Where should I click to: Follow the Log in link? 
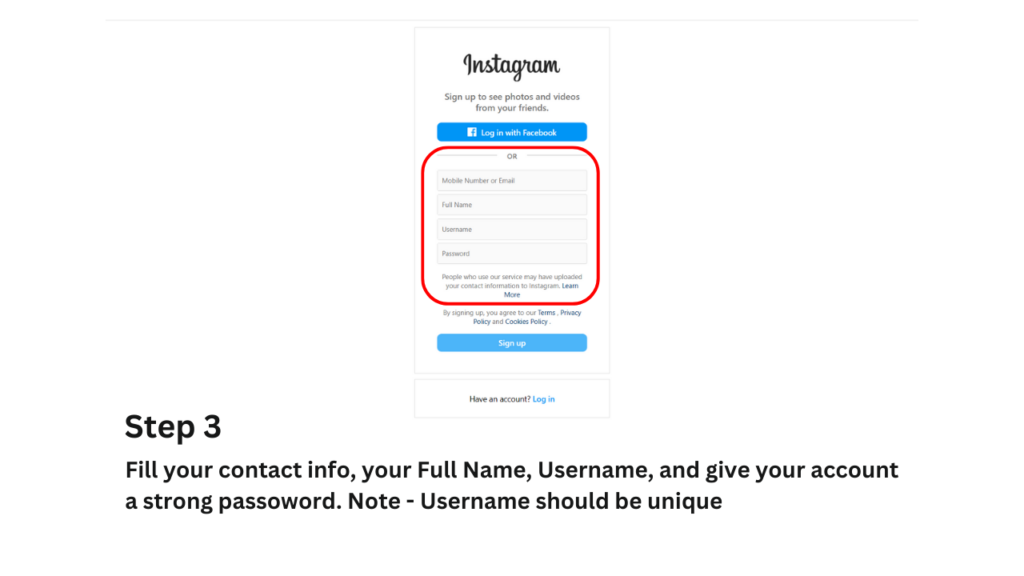pyautogui.click(x=543, y=399)
